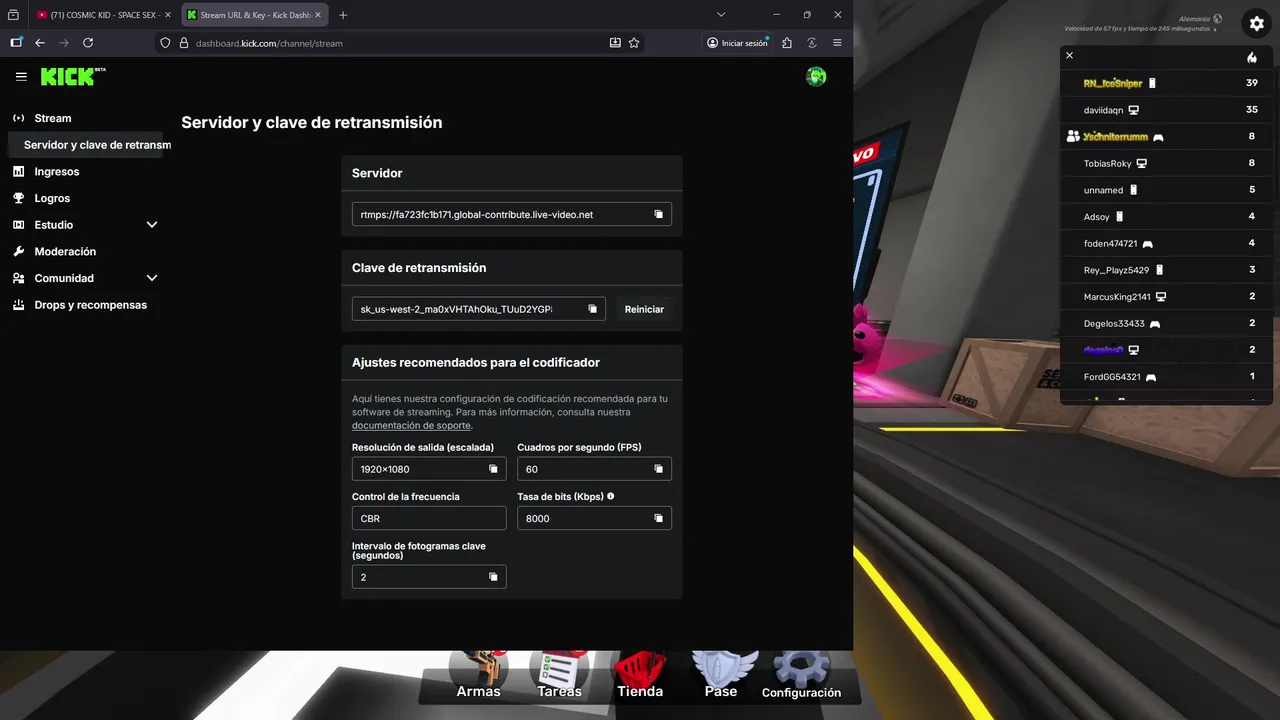This screenshot has width=1280, height=720.
Task: Go back to previous page
Action: coord(40,43)
